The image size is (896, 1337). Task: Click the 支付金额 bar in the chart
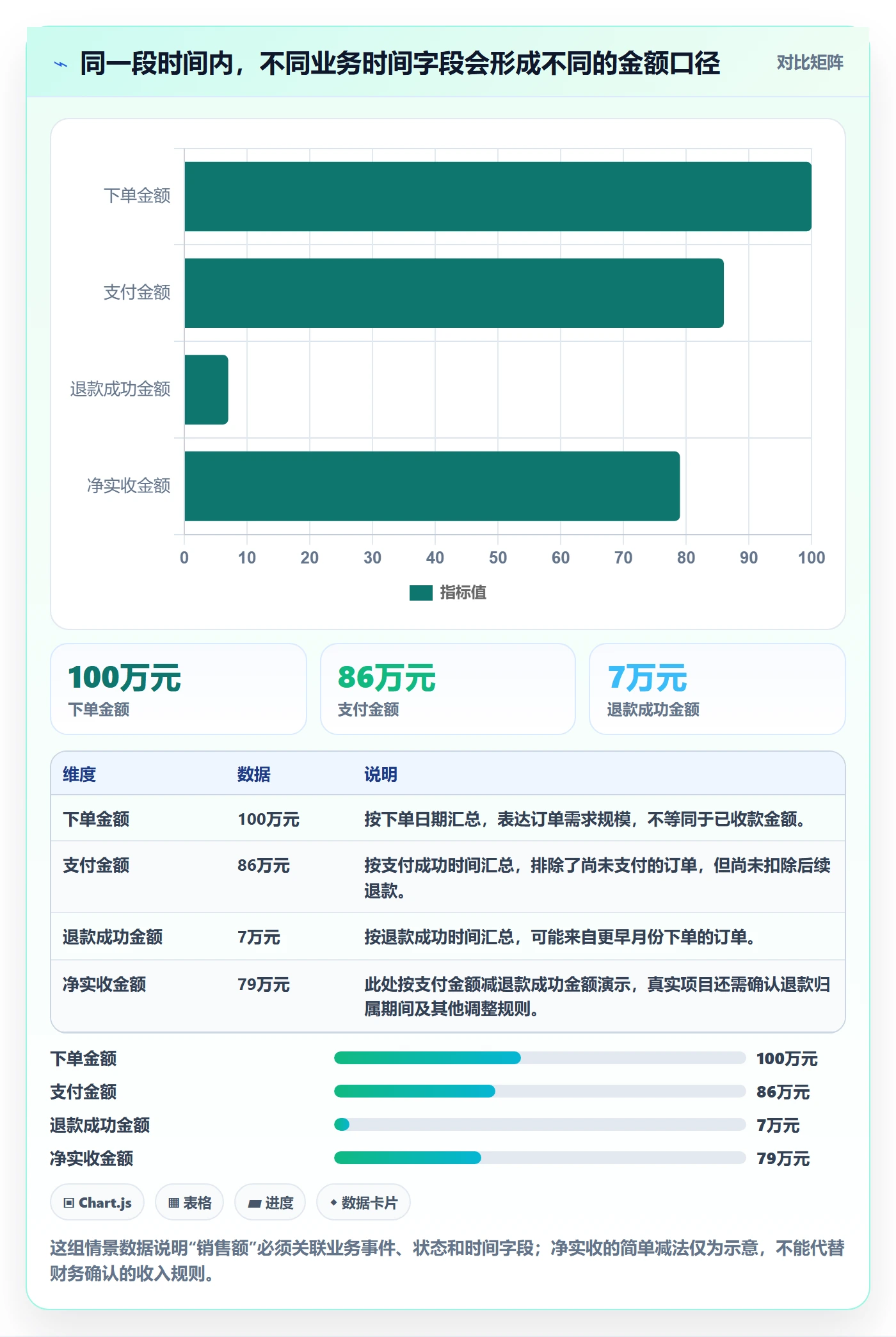click(454, 293)
